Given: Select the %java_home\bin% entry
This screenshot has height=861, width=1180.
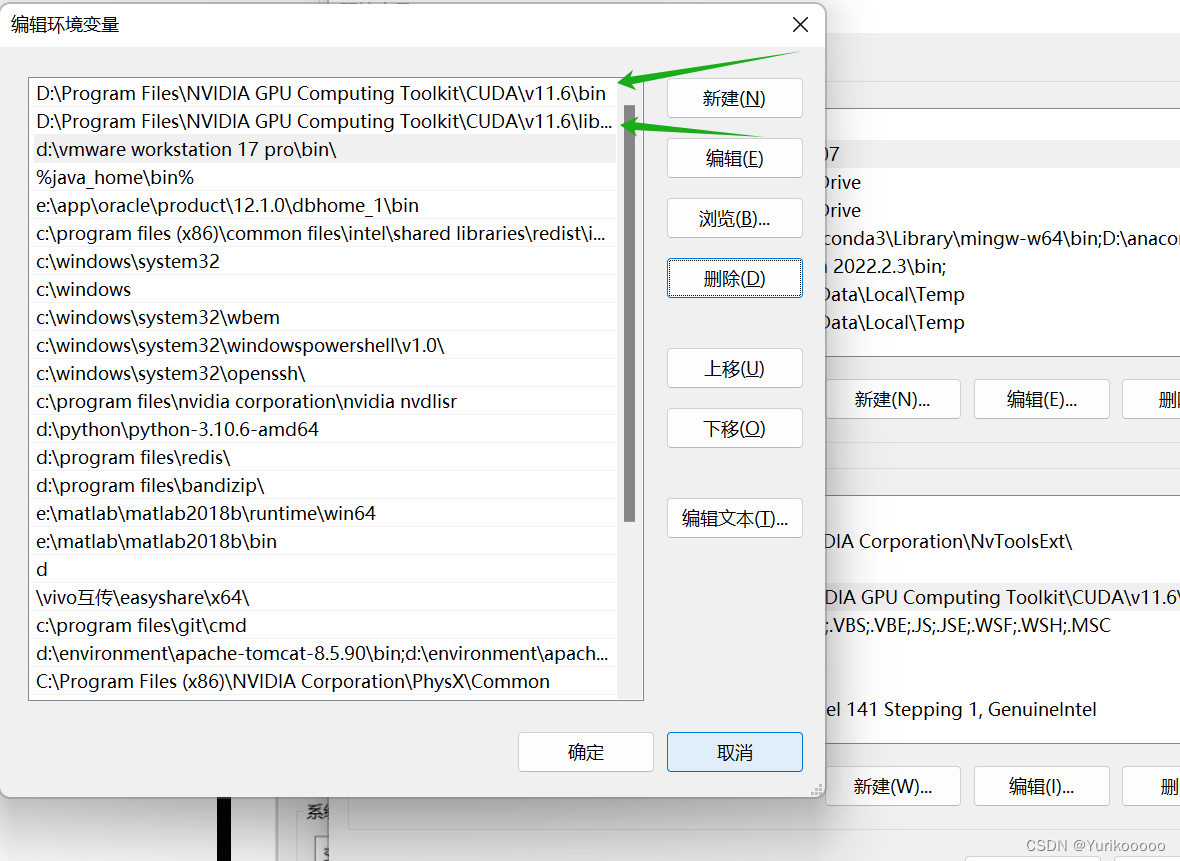Looking at the screenshot, I should tap(325, 178).
